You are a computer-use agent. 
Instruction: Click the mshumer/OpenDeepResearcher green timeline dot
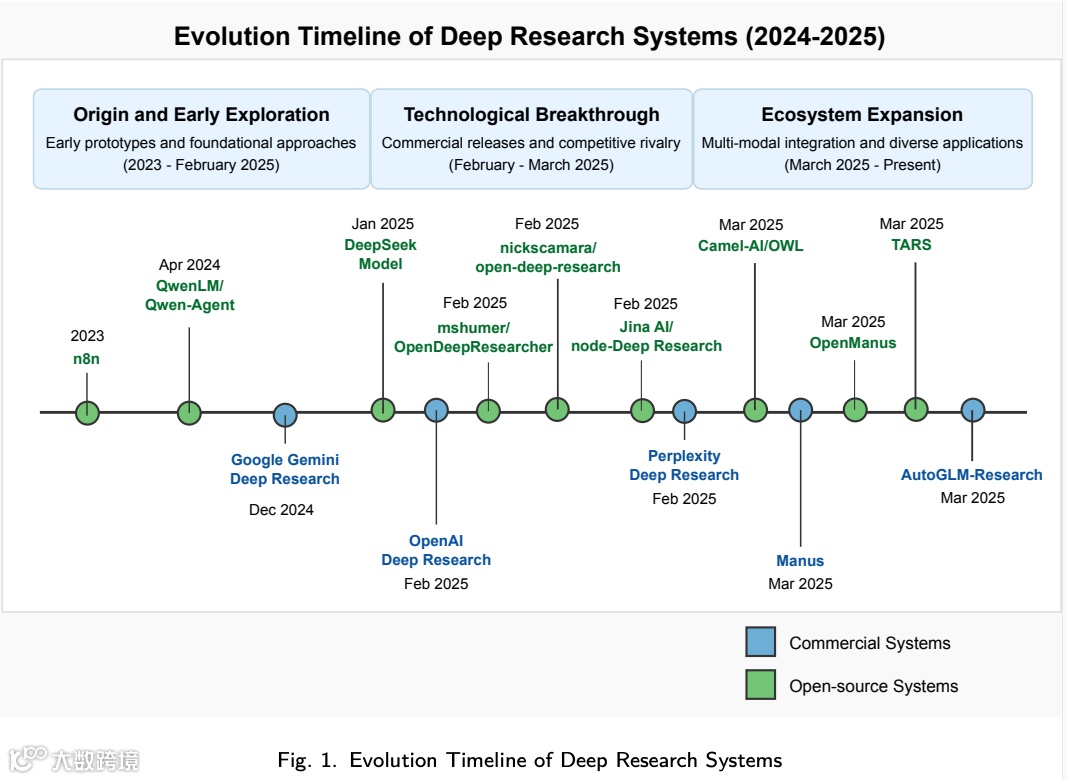point(488,410)
